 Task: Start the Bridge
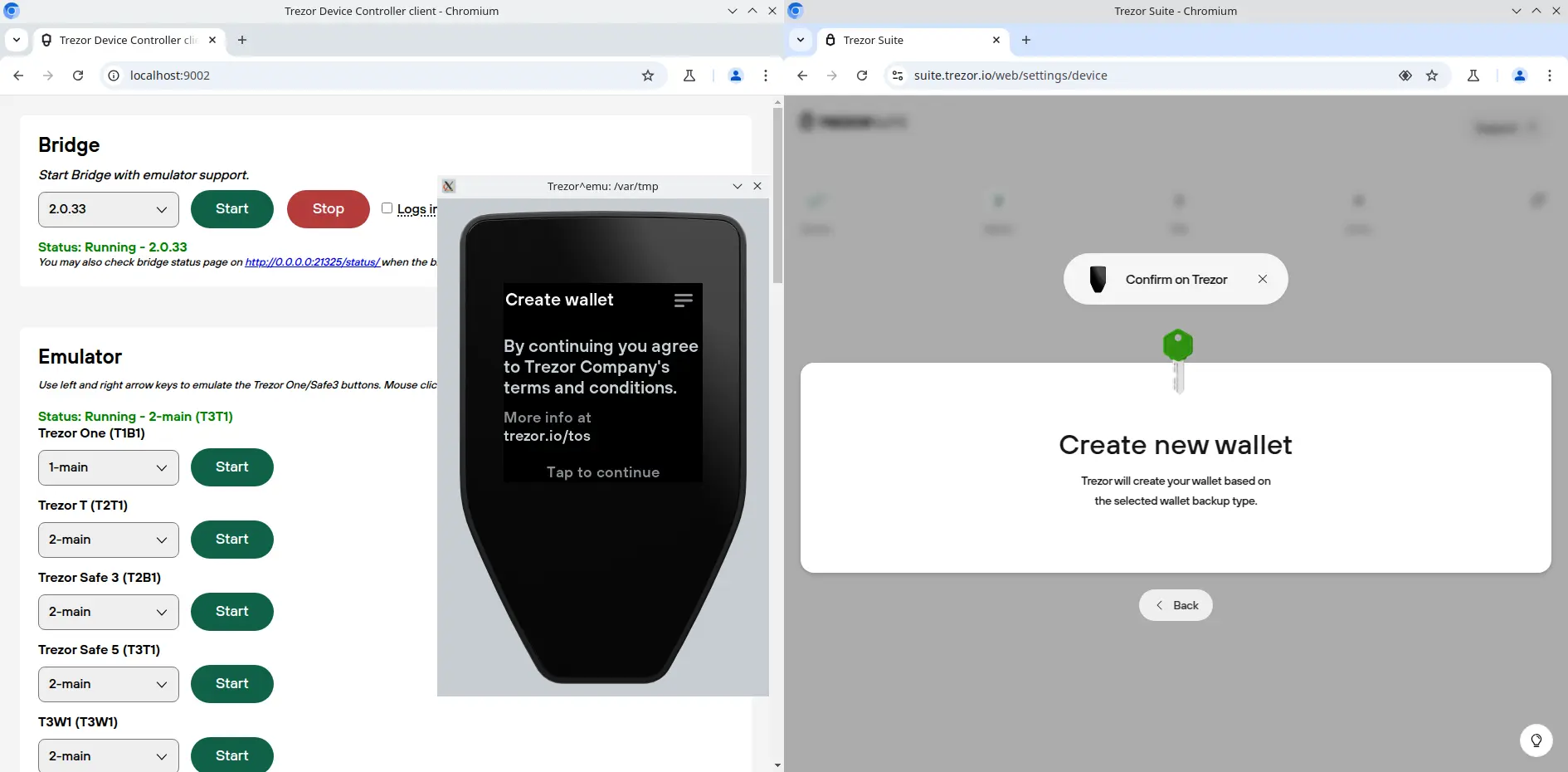tap(232, 209)
